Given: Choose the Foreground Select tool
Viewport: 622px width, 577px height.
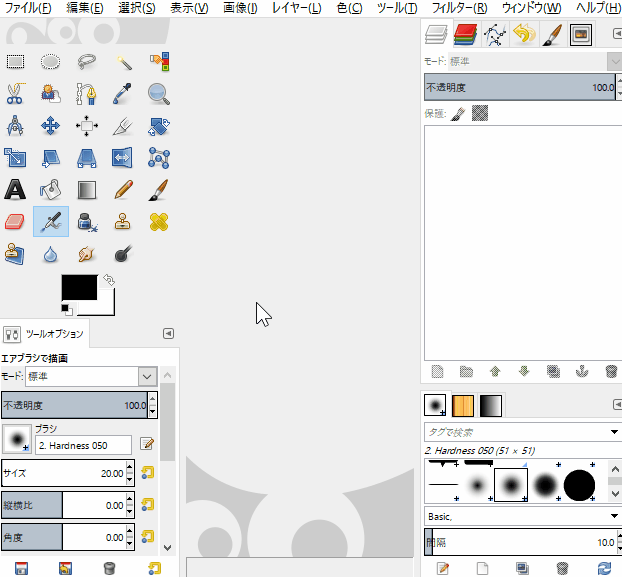Looking at the screenshot, I should pyautogui.click(x=50, y=94).
